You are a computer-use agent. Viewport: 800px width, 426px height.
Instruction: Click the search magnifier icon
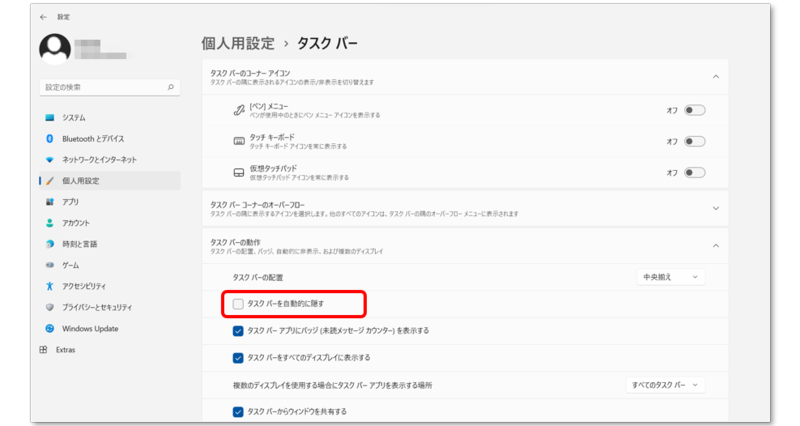[170, 87]
